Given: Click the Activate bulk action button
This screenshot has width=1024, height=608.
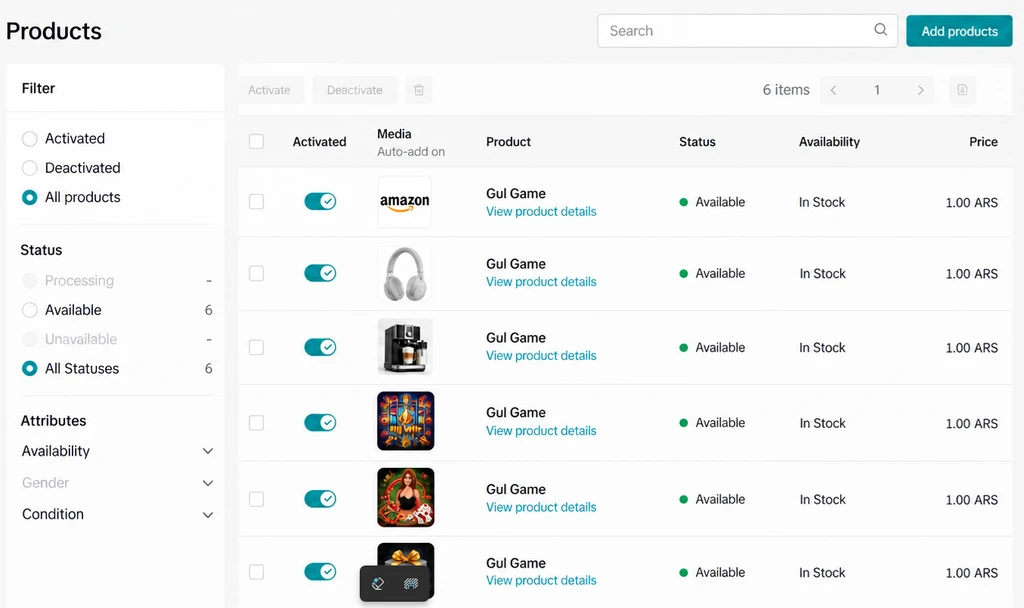Looking at the screenshot, I should (269, 90).
